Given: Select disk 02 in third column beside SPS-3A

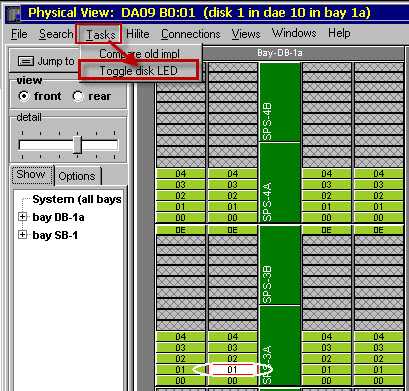Looking at the screenshot, I should point(326,359).
